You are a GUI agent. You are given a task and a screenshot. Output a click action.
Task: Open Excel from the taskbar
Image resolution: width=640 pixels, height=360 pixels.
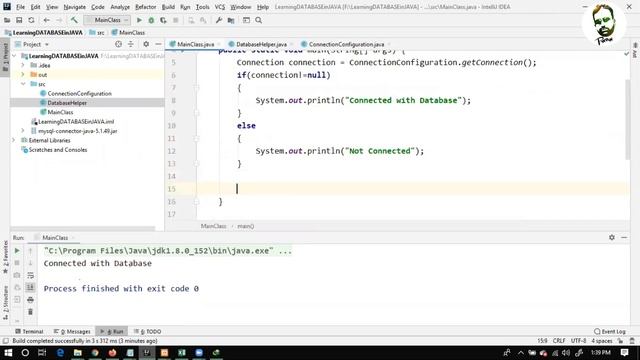182,353
